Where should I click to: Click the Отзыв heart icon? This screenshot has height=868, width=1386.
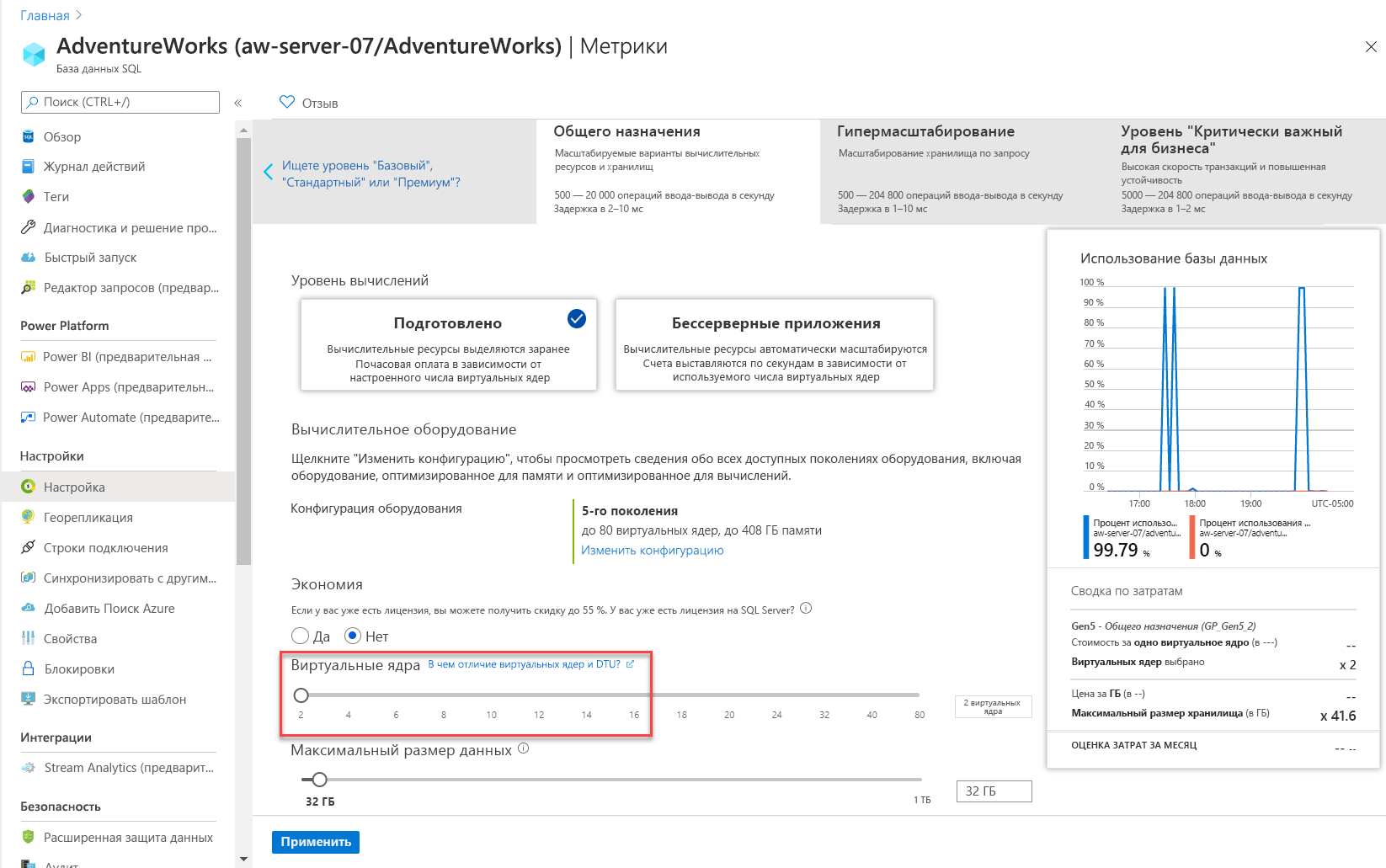point(287,102)
